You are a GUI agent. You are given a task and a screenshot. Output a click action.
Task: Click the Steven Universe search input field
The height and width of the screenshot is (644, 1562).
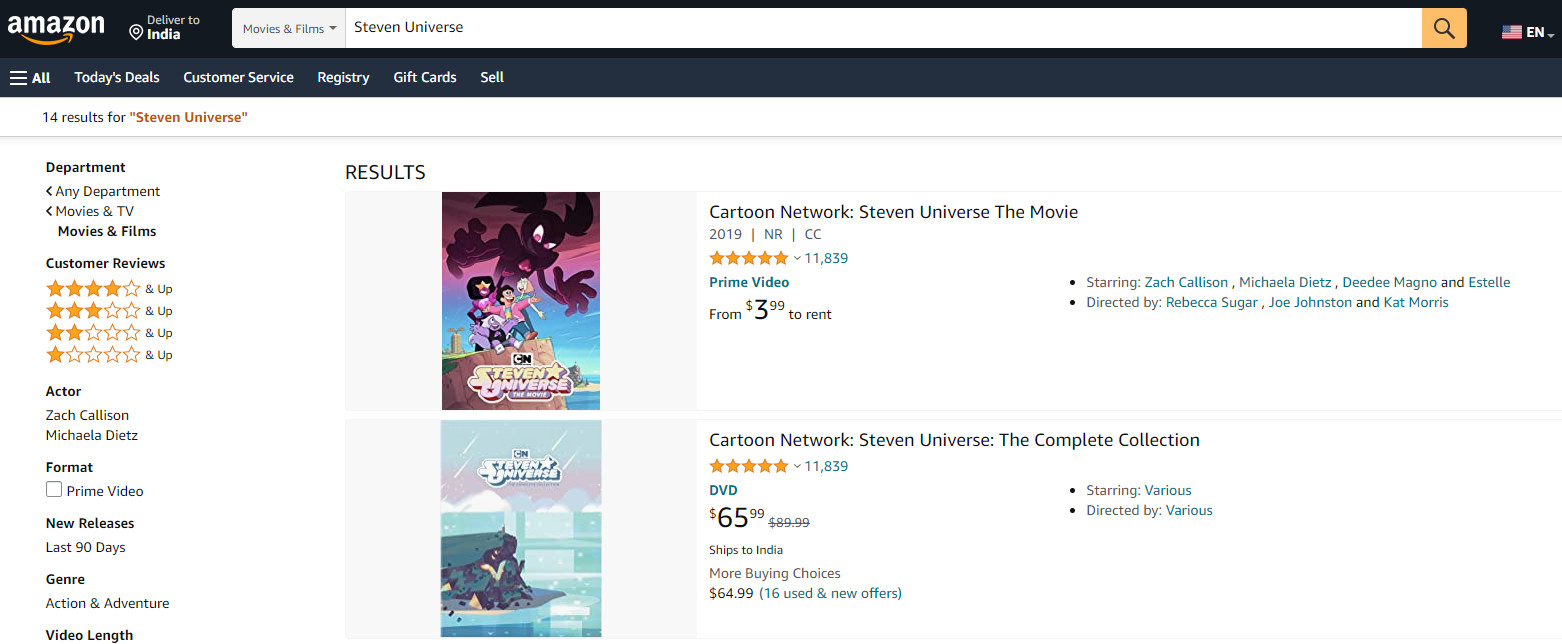click(880, 28)
